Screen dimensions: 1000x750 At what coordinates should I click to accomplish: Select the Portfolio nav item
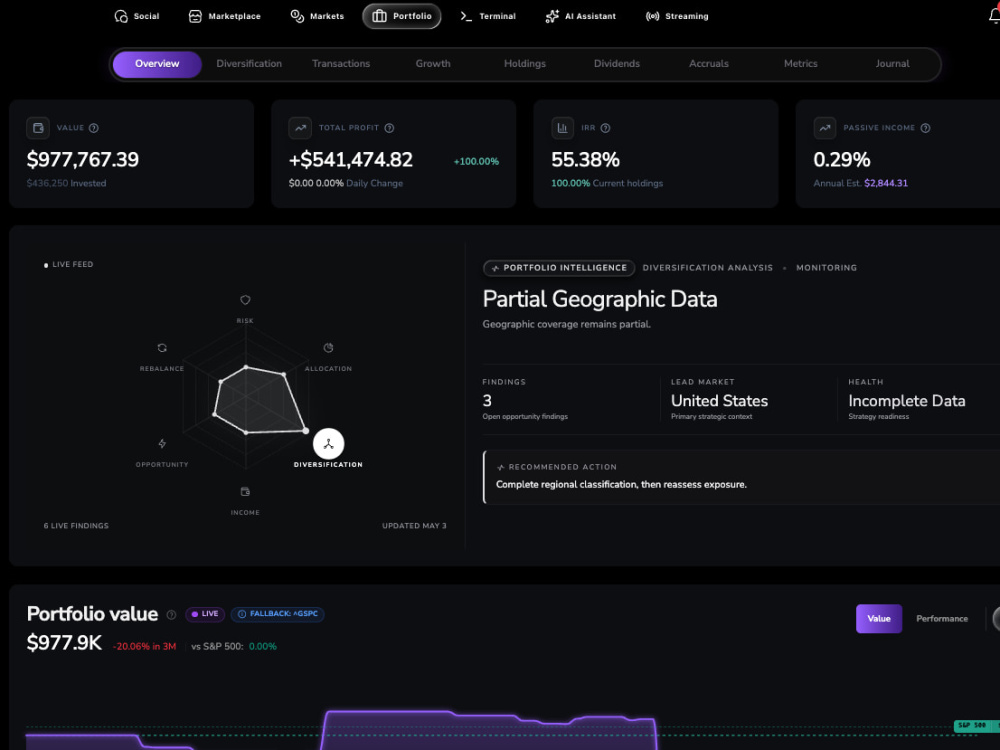tap(402, 17)
